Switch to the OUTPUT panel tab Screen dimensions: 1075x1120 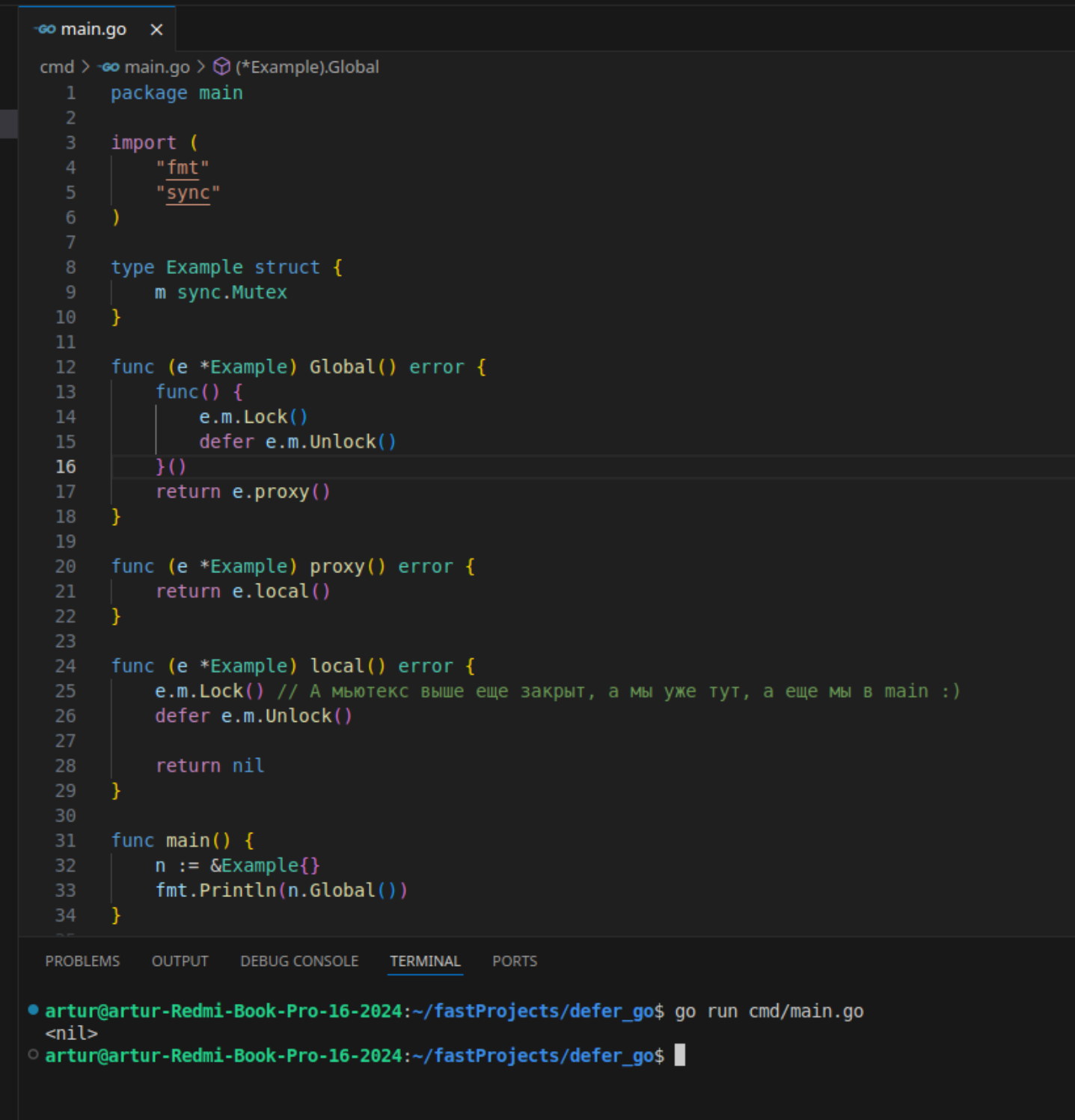(x=180, y=961)
